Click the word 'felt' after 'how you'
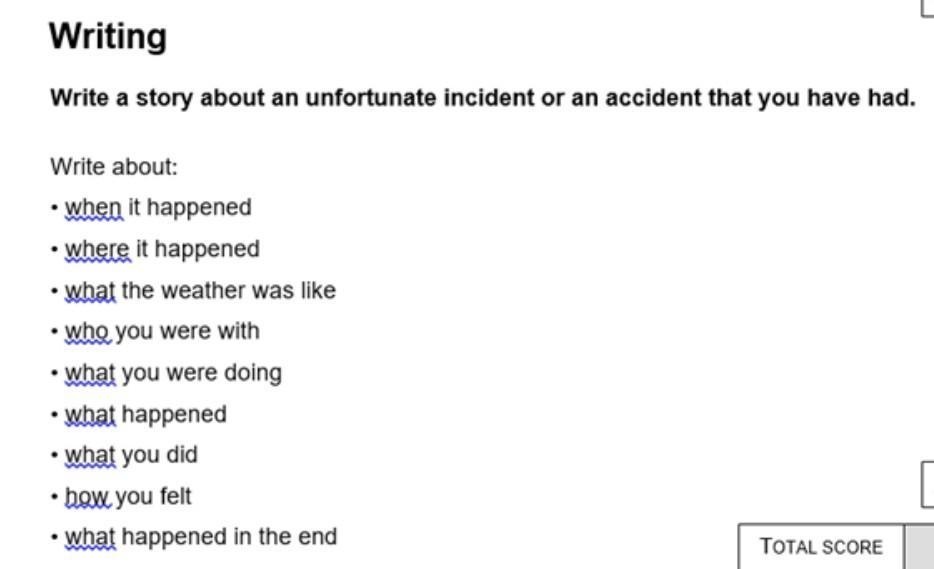934x569 pixels. 175,496
